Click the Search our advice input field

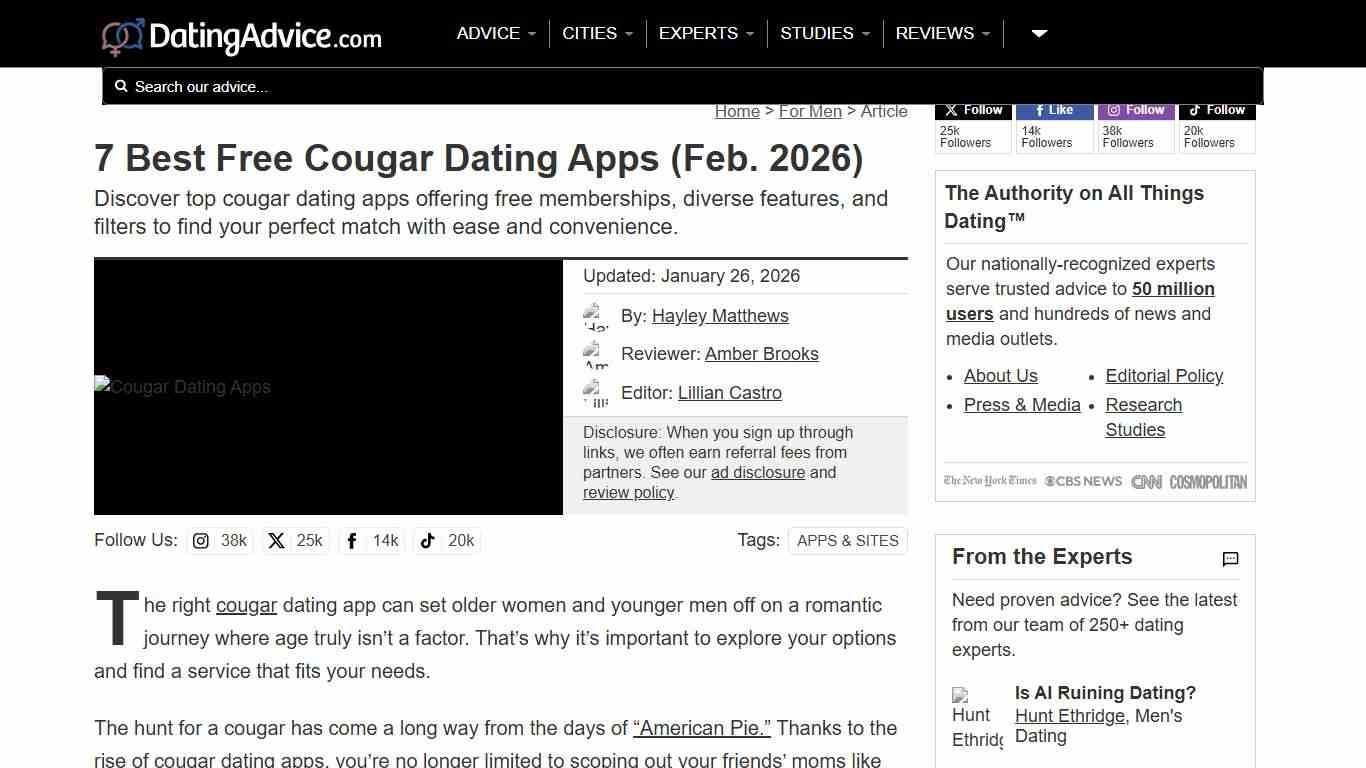tap(400, 86)
